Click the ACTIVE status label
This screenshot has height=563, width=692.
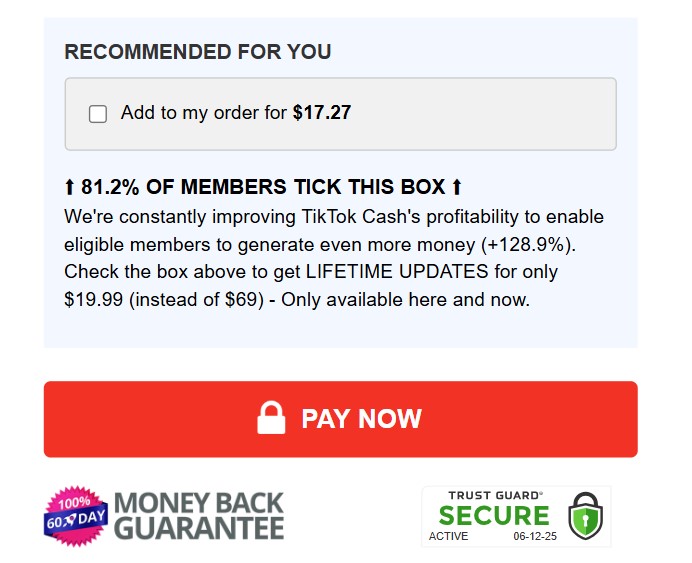448,537
